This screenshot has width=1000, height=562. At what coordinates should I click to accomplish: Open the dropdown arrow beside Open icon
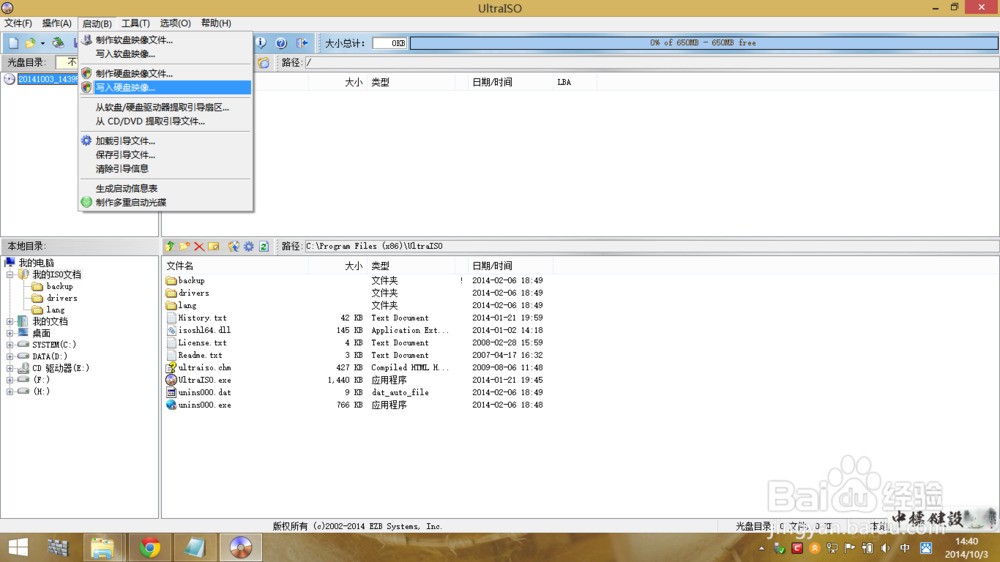[43, 43]
